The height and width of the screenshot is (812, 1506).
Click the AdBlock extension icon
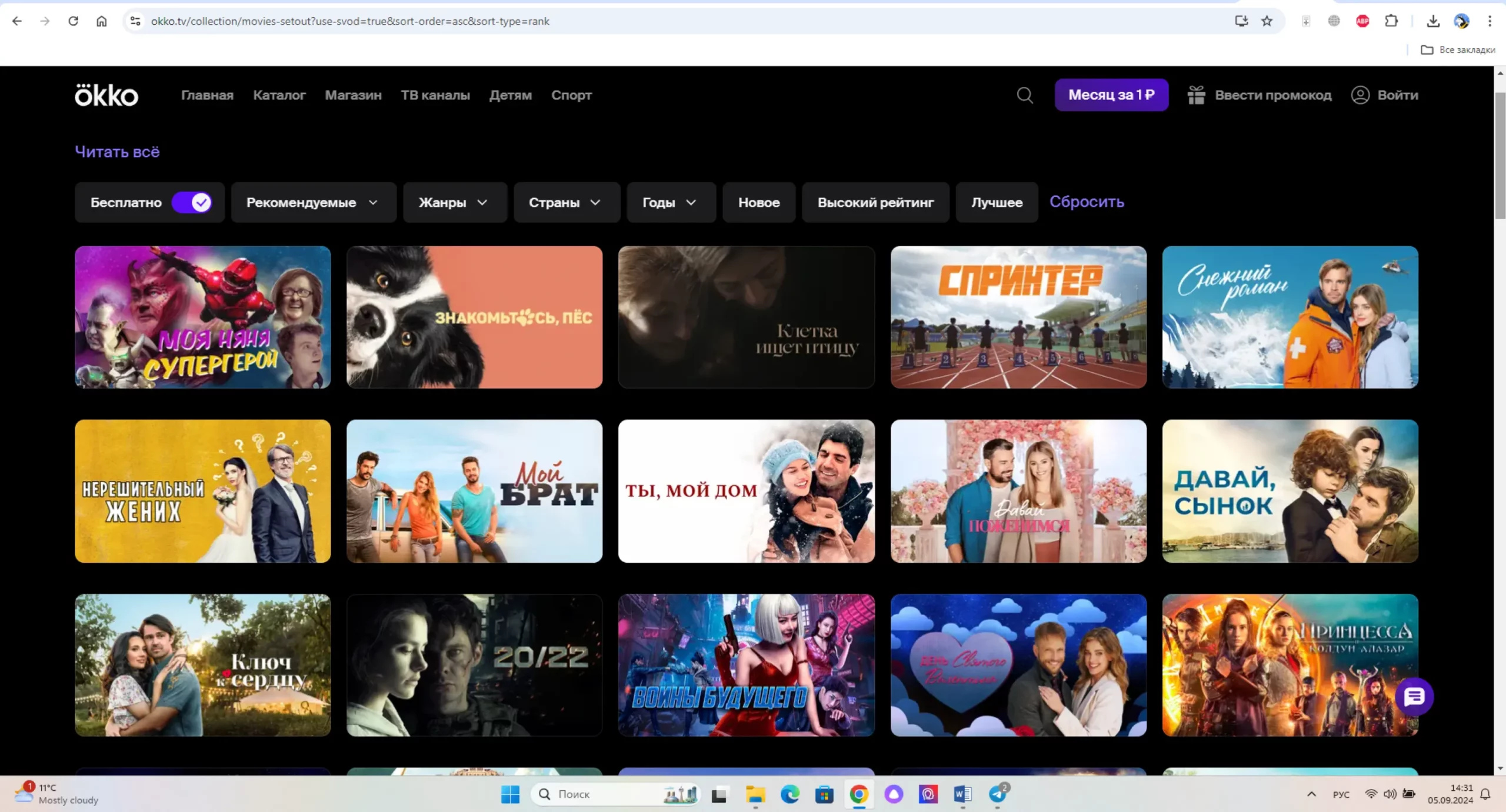(1362, 21)
